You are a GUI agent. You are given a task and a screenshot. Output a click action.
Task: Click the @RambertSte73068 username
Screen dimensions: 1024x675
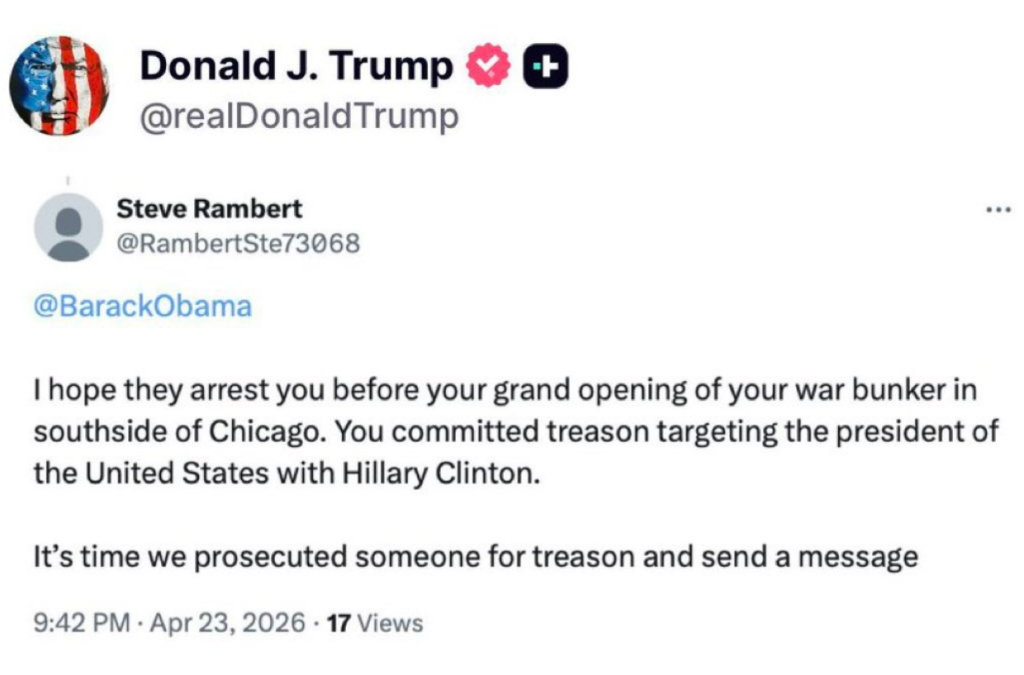(x=238, y=243)
